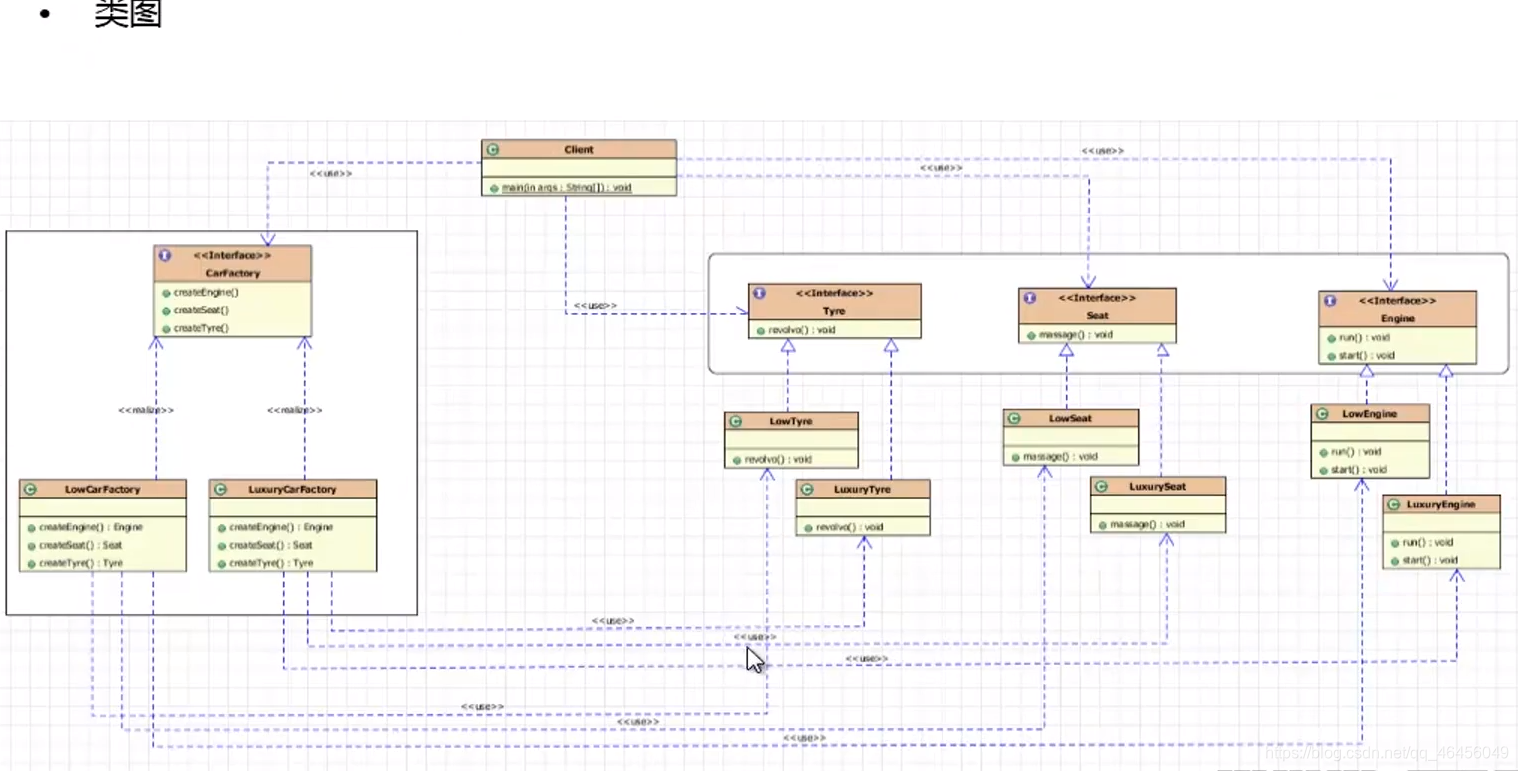Select the LuxuryTyre class title

coord(862,490)
